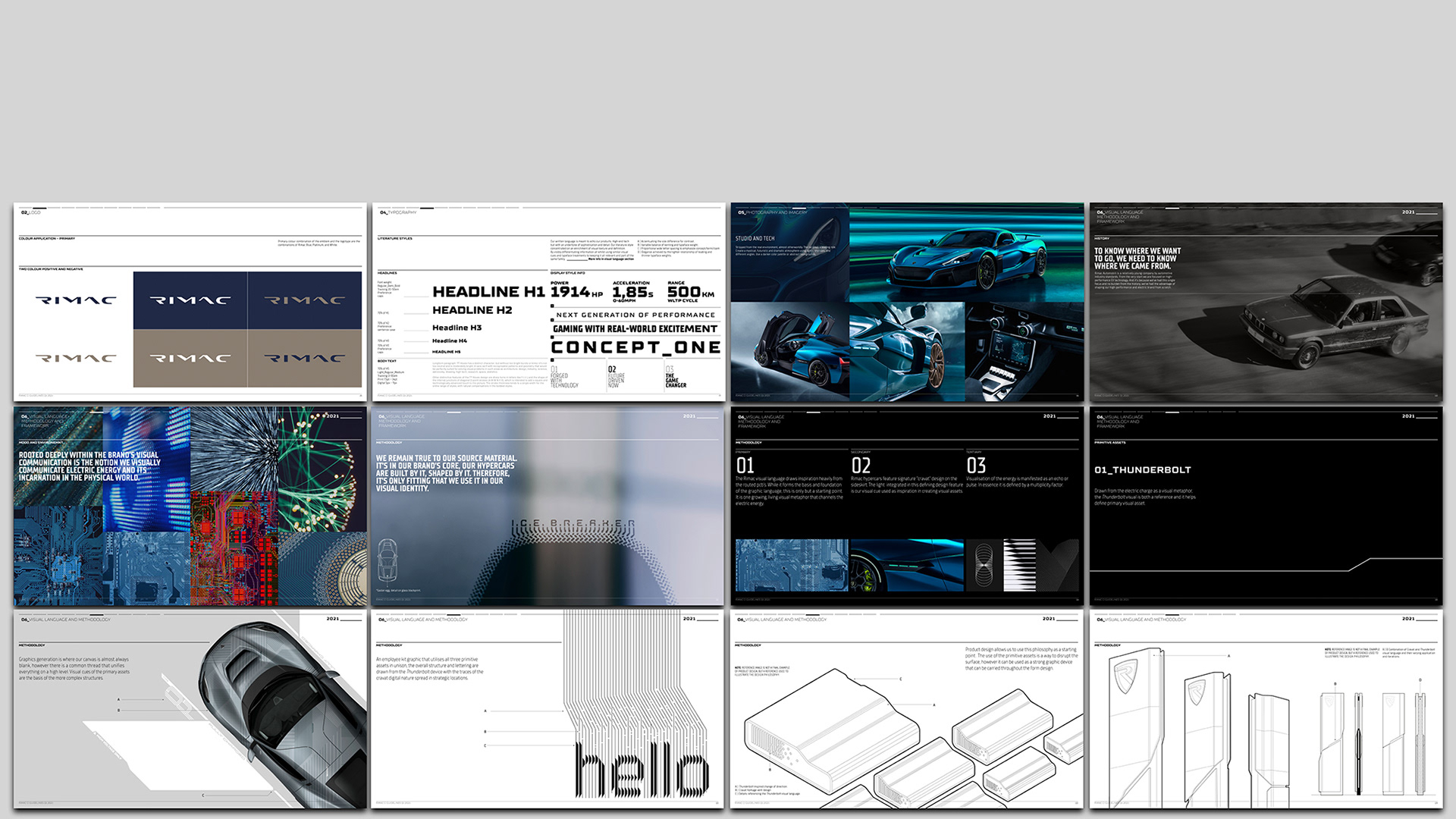Screen dimensions: 1456x819
Task: Click the 'HEADLINE H1' sample text
Action: click(488, 292)
